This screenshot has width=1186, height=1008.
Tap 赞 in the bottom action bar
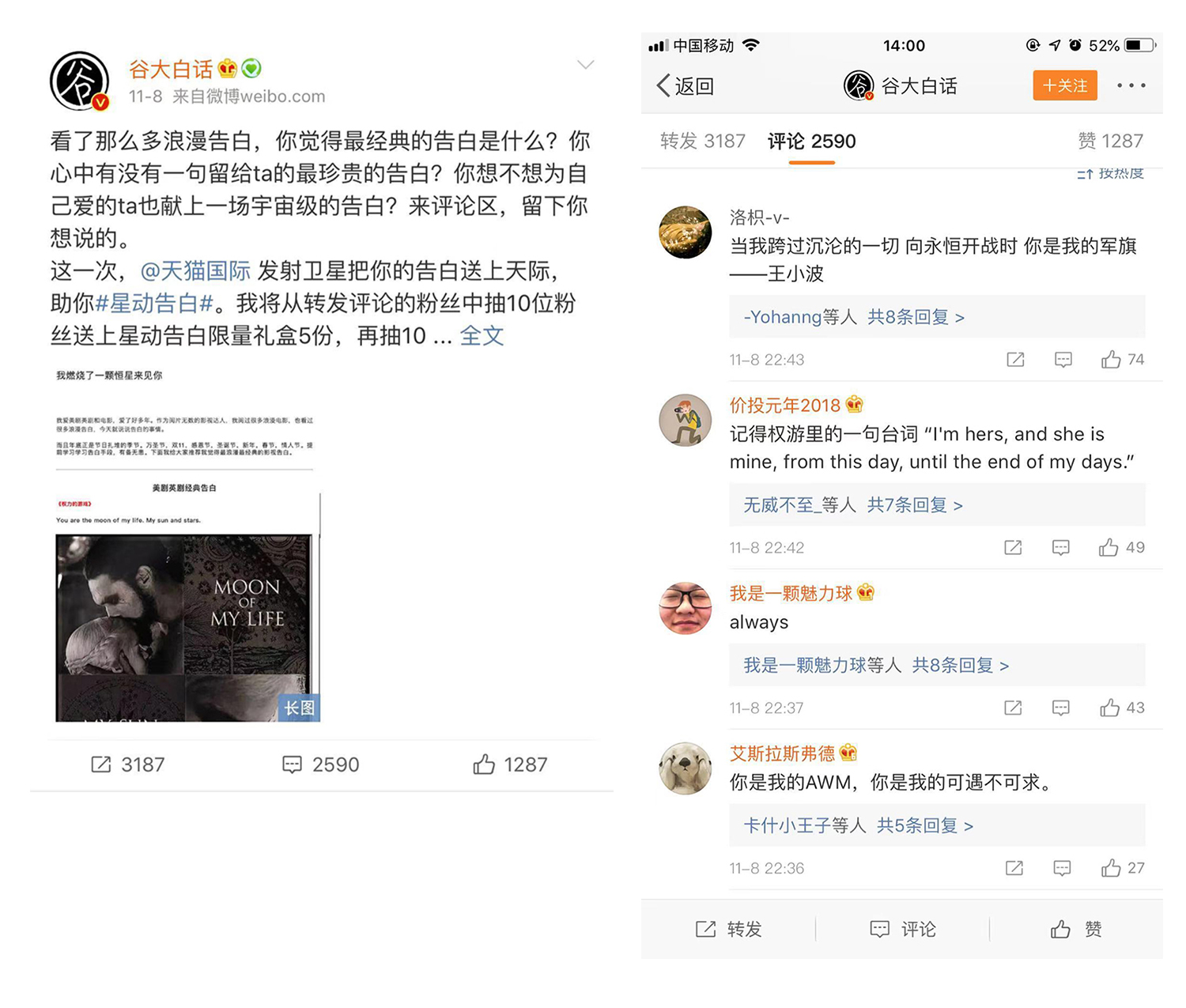(1075, 929)
